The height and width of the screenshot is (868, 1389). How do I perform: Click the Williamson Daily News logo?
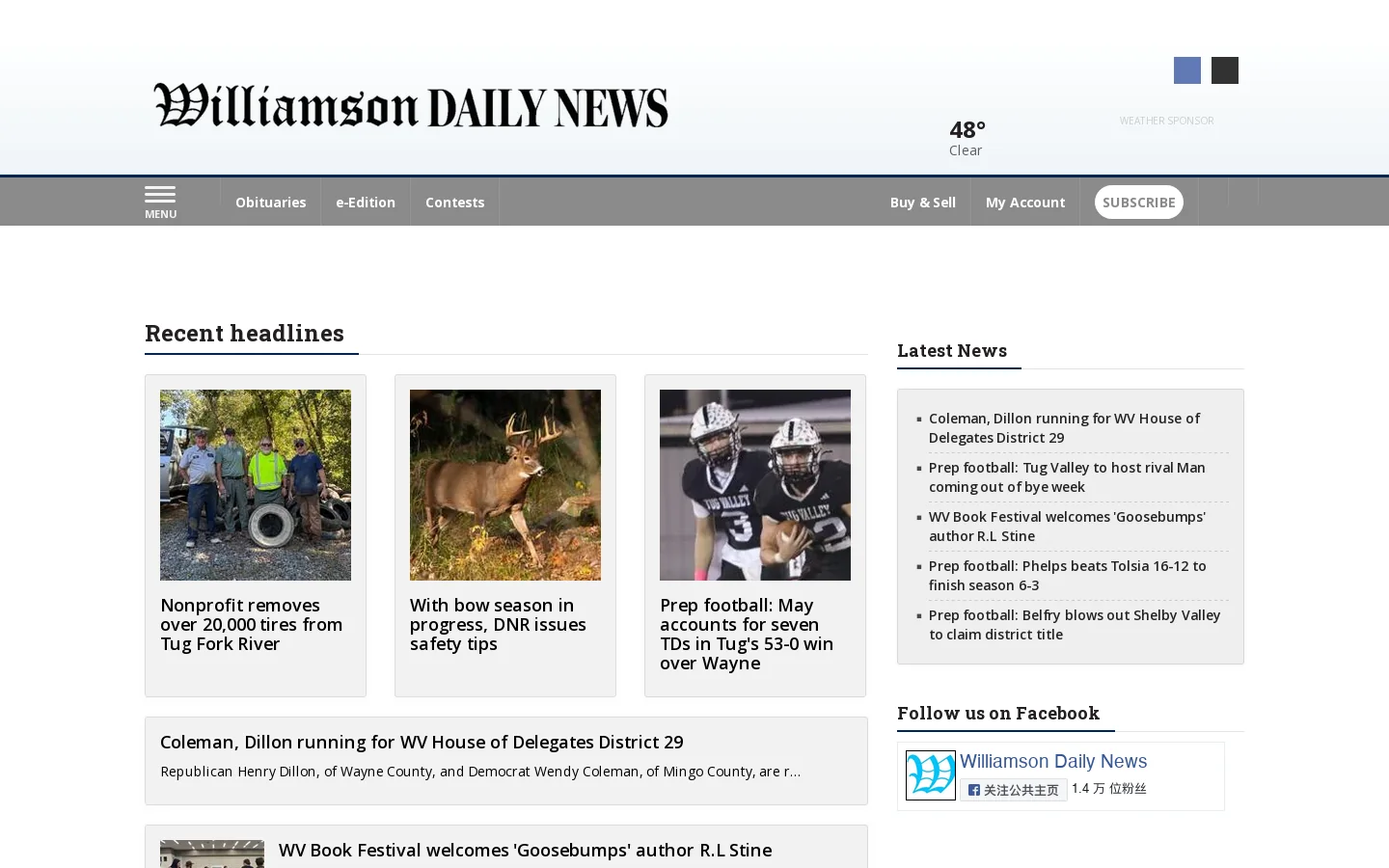tap(411, 105)
